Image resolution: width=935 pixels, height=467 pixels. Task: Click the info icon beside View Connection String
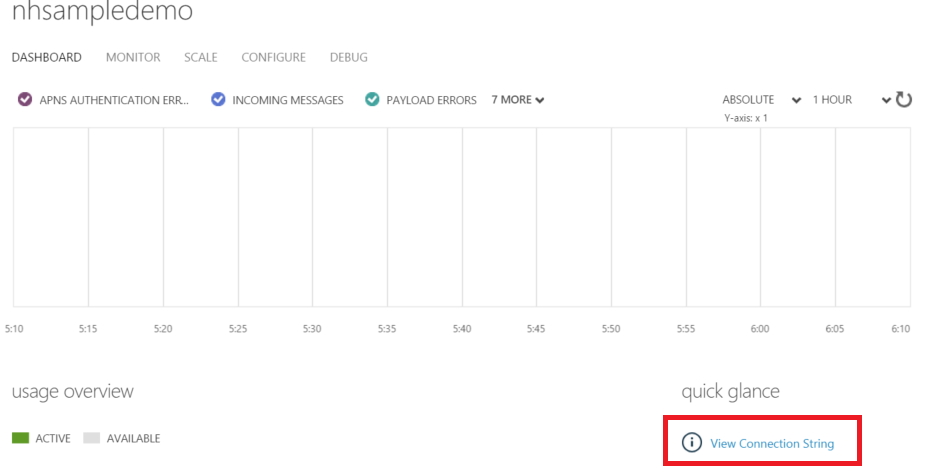(691, 443)
